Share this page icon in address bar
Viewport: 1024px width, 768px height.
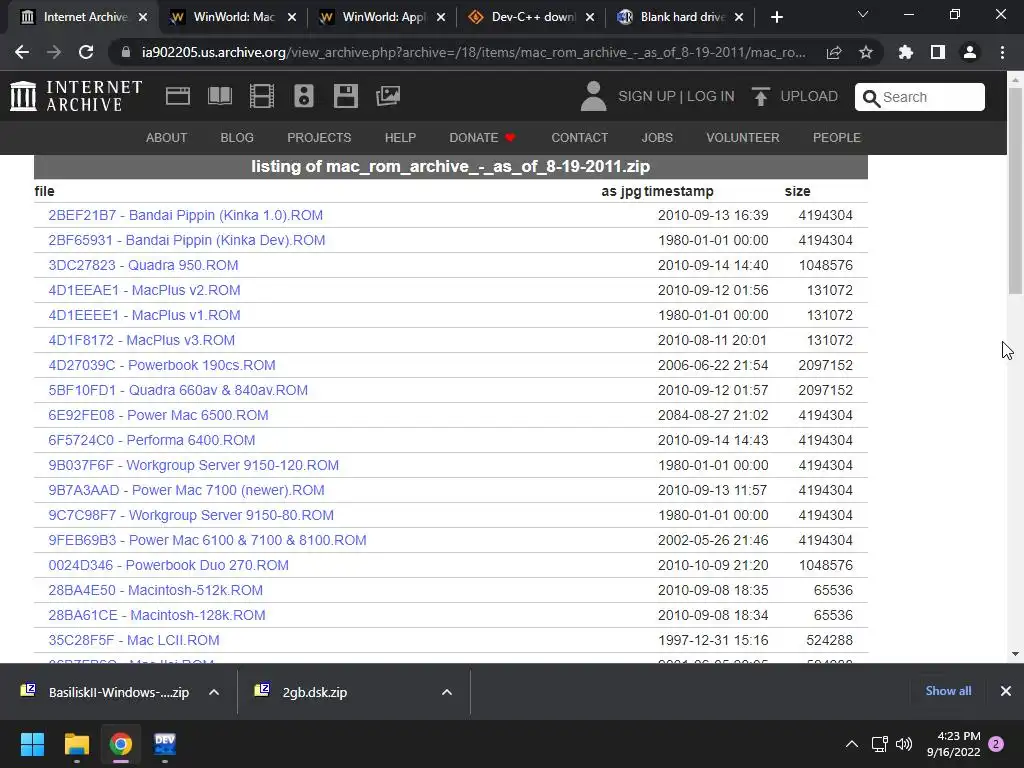[834, 52]
